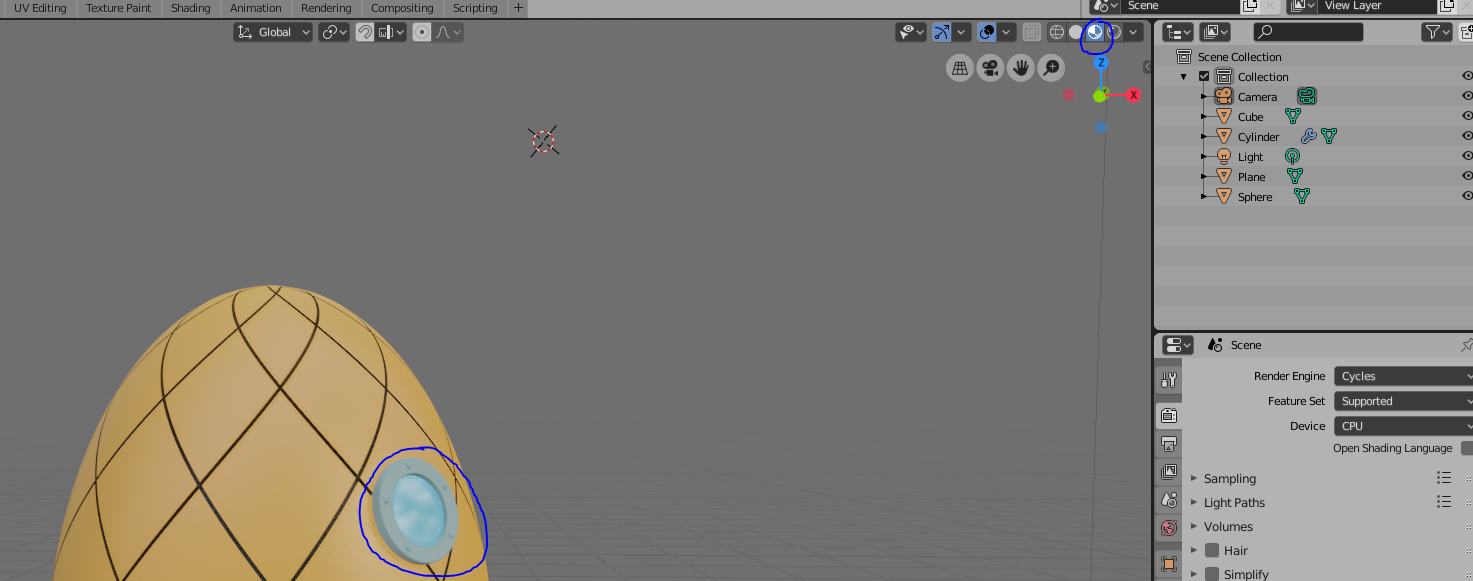
Task: Open the View Layer properties tab
Action: pos(1168,471)
